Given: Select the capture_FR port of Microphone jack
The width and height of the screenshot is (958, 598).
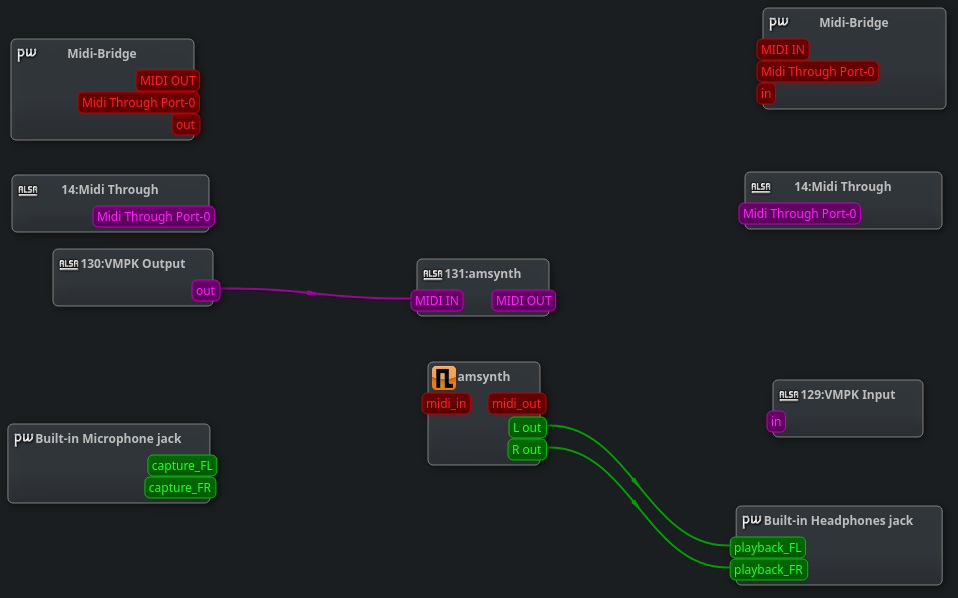Looking at the screenshot, I should click(180, 487).
